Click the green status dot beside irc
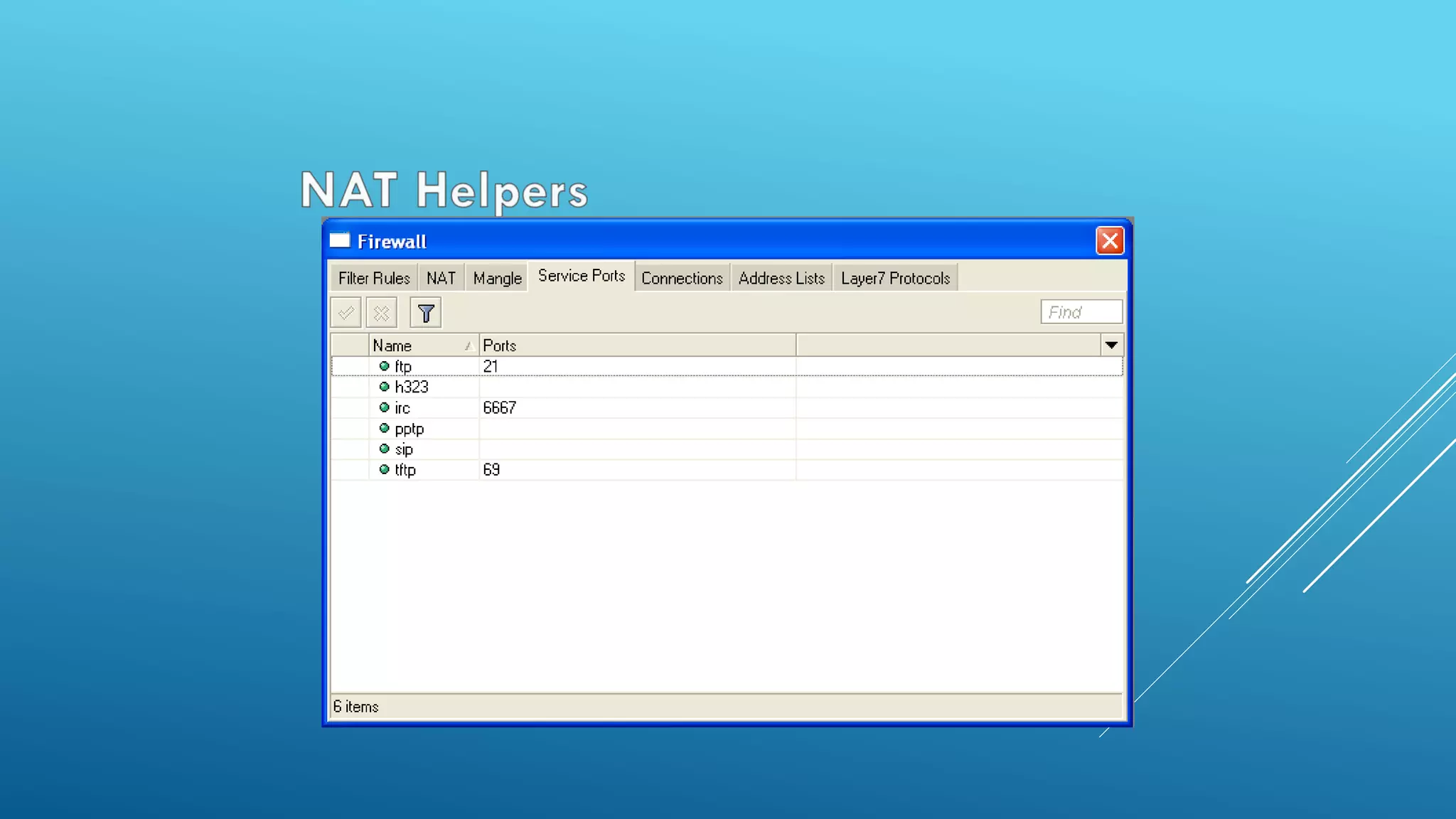The width and height of the screenshot is (1456, 819). click(x=384, y=407)
